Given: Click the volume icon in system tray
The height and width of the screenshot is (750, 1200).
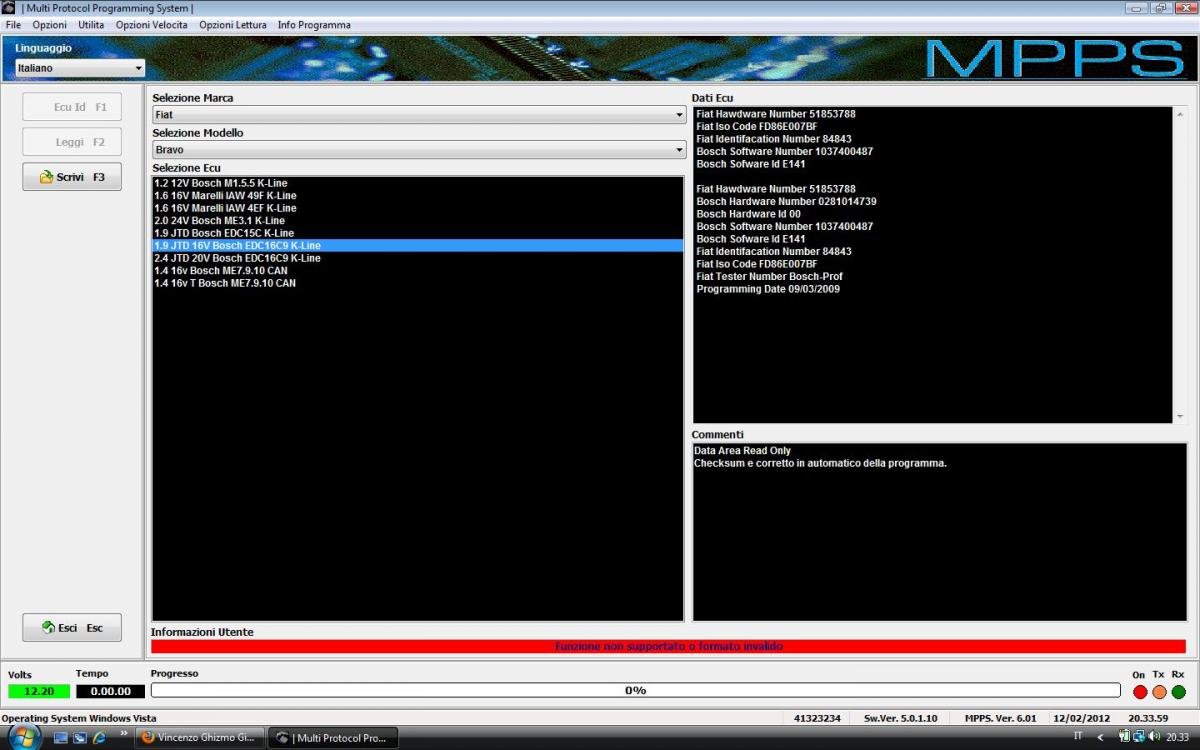Looking at the screenshot, I should pyautogui.click(x=1155, y=737).
